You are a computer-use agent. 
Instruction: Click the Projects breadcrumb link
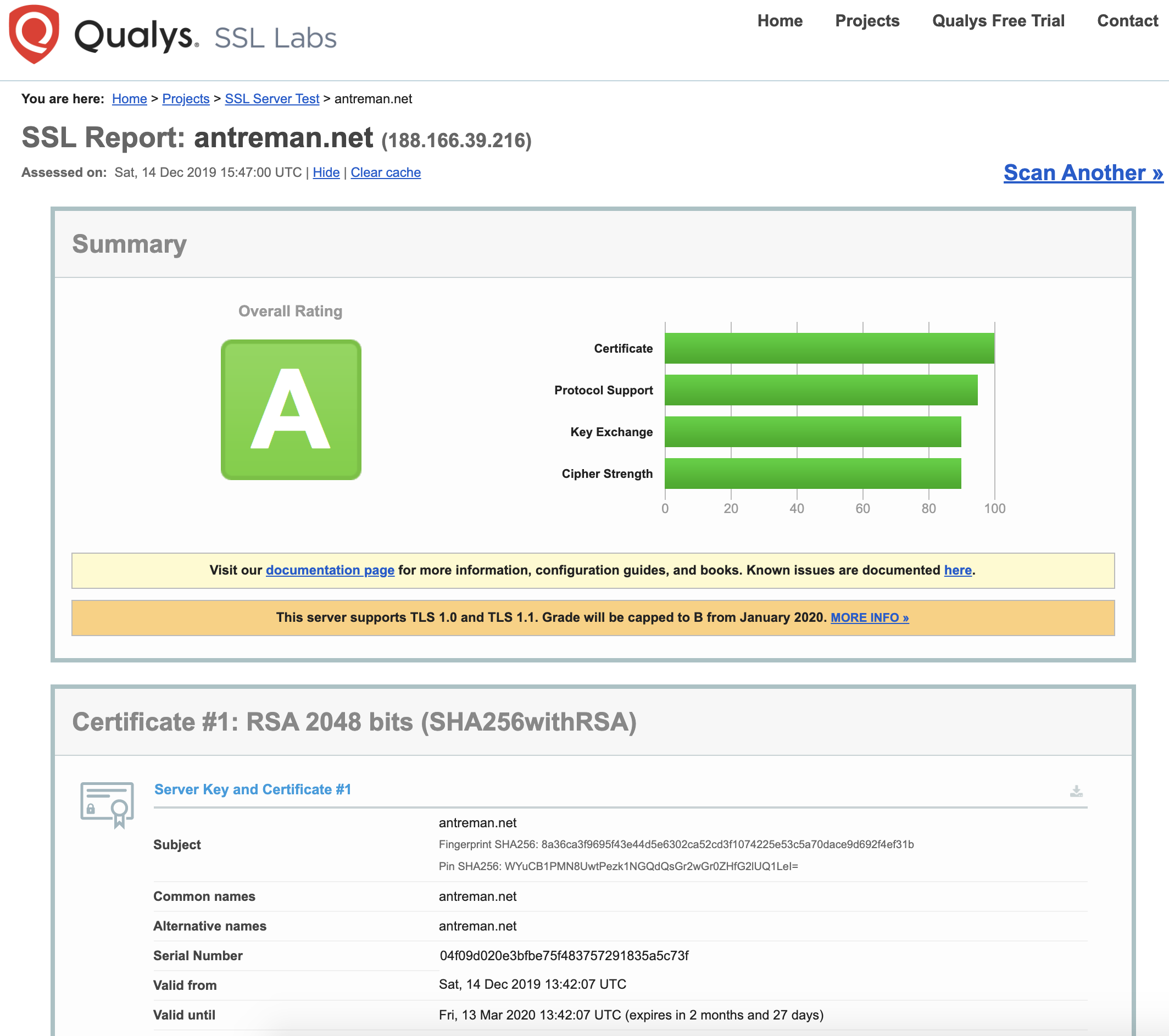(186, 99)
